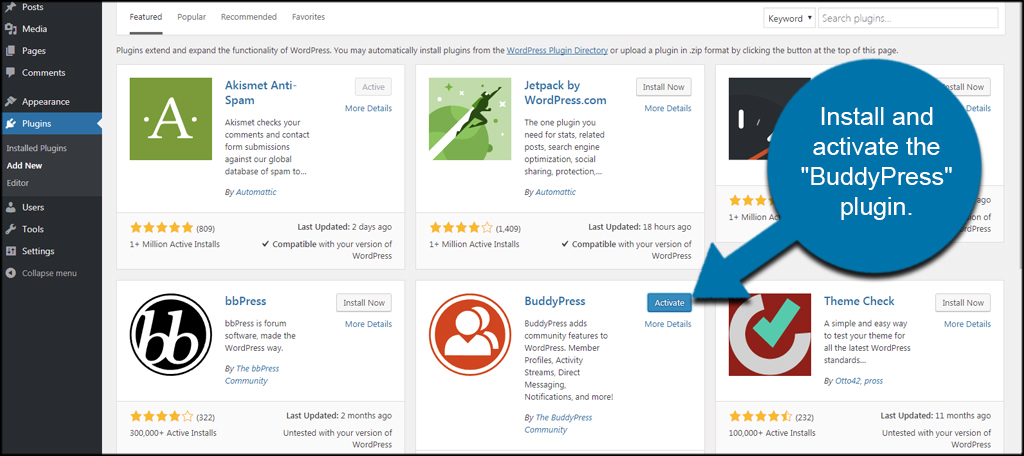
Task: Open the Plugins menu item
Action: click(x=51, y=123)
